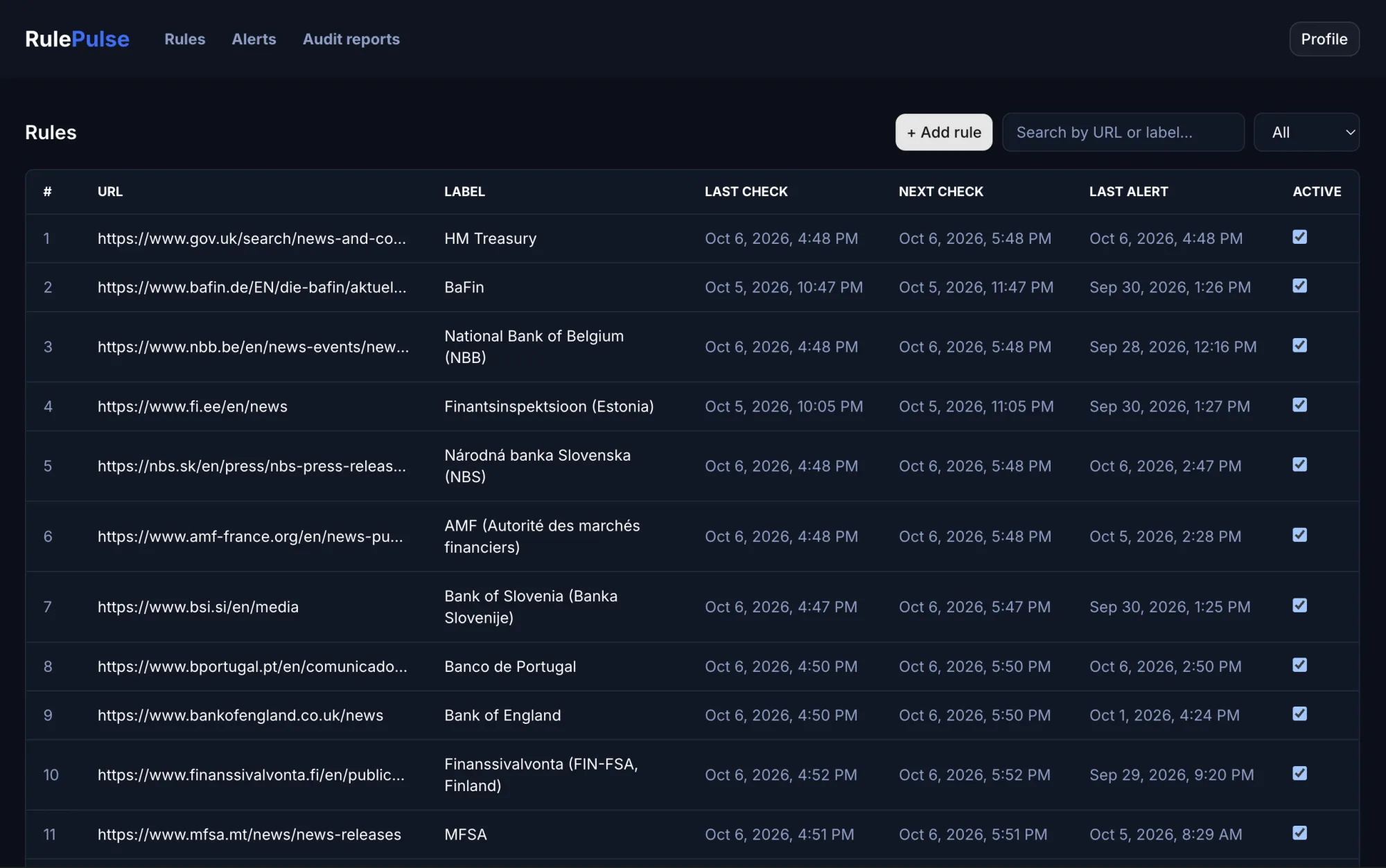The height and width of the screenshot is (868, 1386).
Task: Click the RulePulse logo
Action: [x=77, y=39]
